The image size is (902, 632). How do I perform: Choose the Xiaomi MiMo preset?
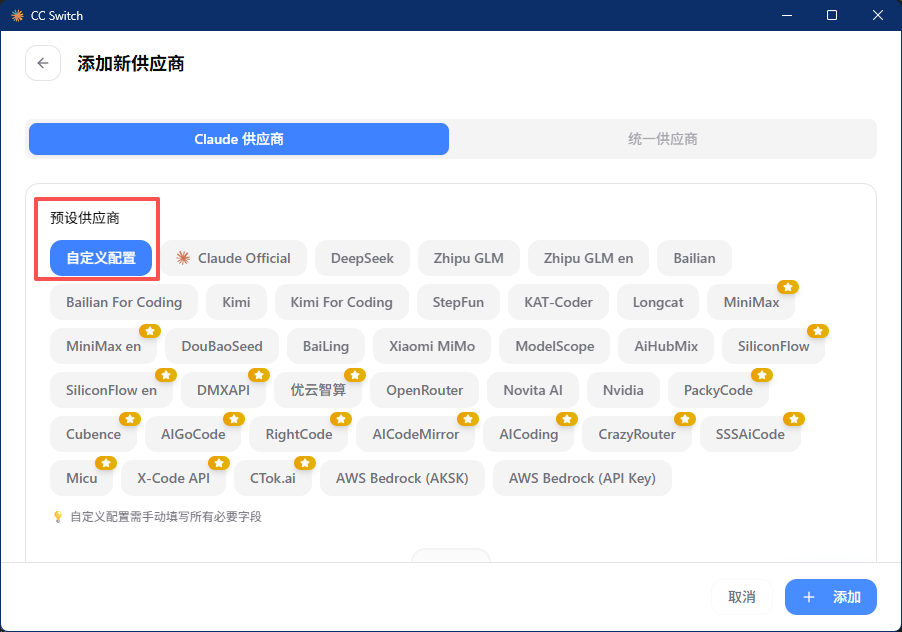tap(432, 346)
